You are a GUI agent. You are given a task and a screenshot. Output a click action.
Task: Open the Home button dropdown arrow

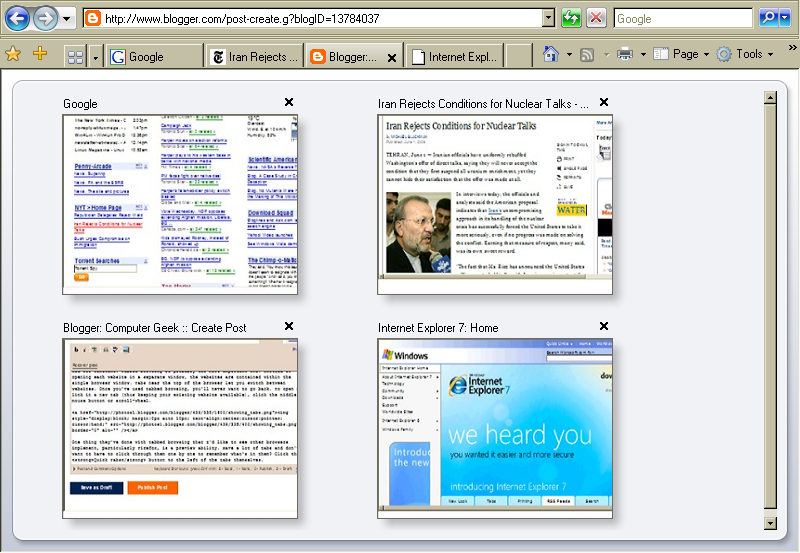(569, 54)
